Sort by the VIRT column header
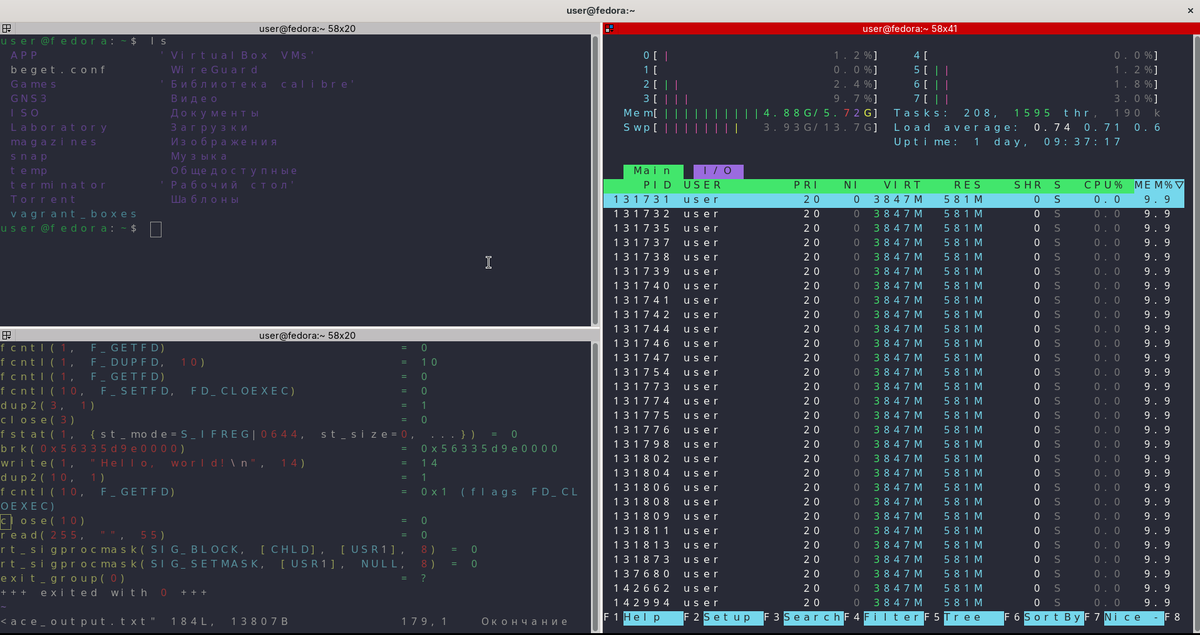Screen dimensions: 1200x635 click(x=903, y=185)
